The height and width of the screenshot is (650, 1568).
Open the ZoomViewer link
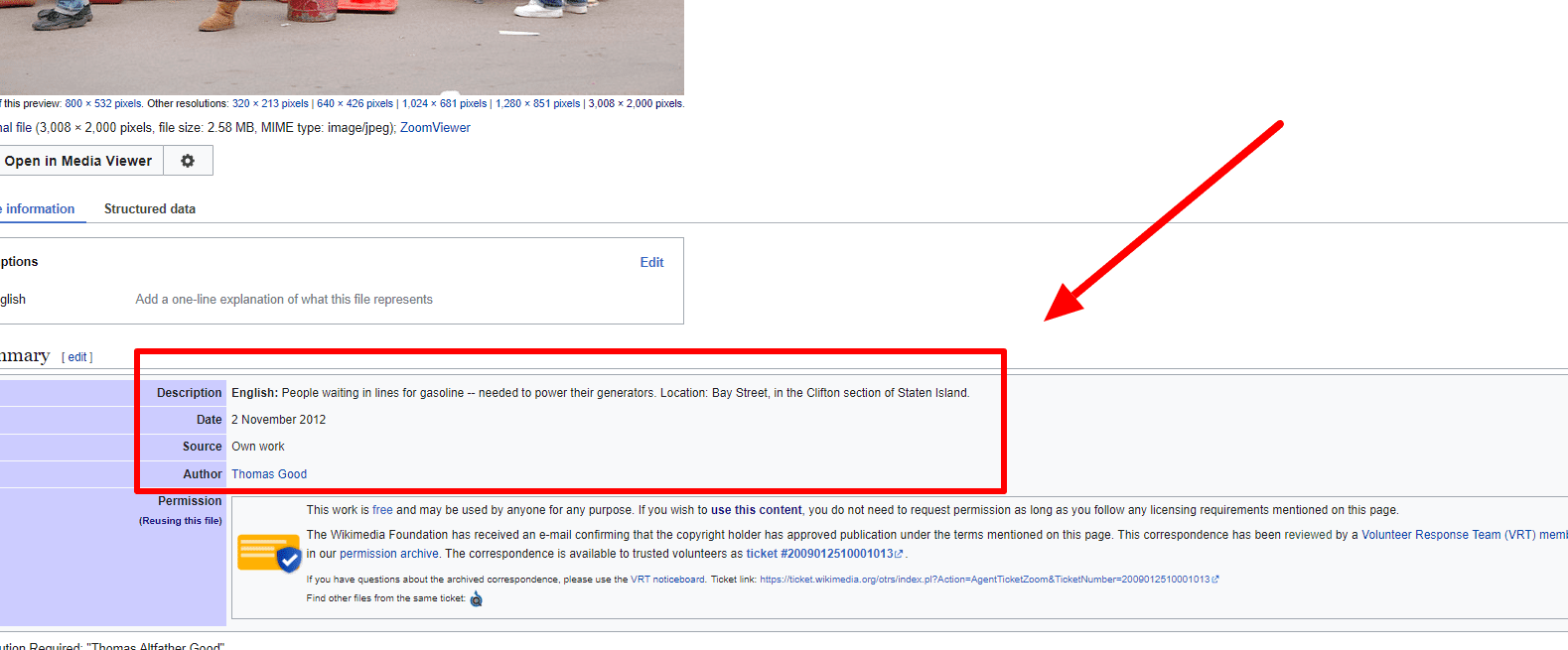[x=435, y=128]
